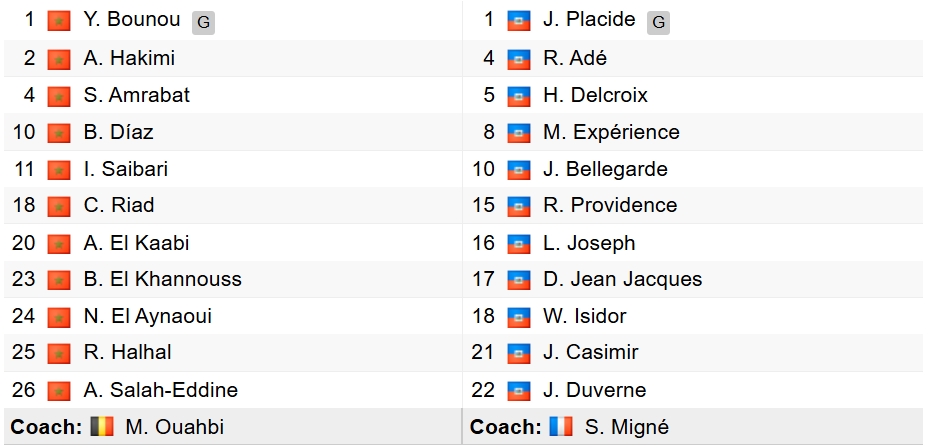Click shirt number 20 for El Kaabi
Screen dimensions: 940x448
24,243
